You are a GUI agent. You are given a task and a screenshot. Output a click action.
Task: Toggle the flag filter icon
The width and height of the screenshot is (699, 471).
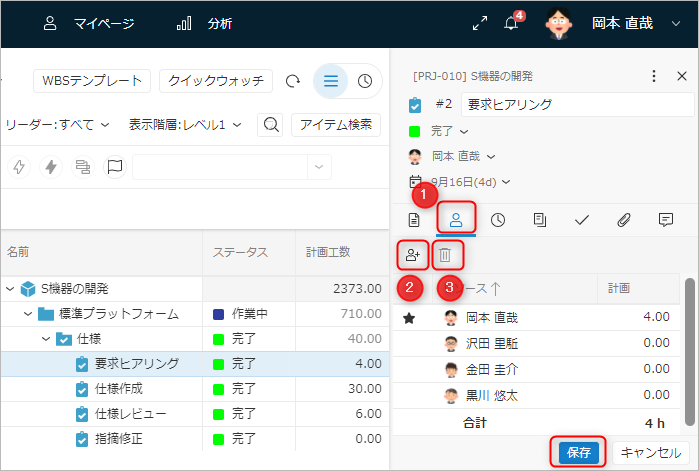click(115, 167)
